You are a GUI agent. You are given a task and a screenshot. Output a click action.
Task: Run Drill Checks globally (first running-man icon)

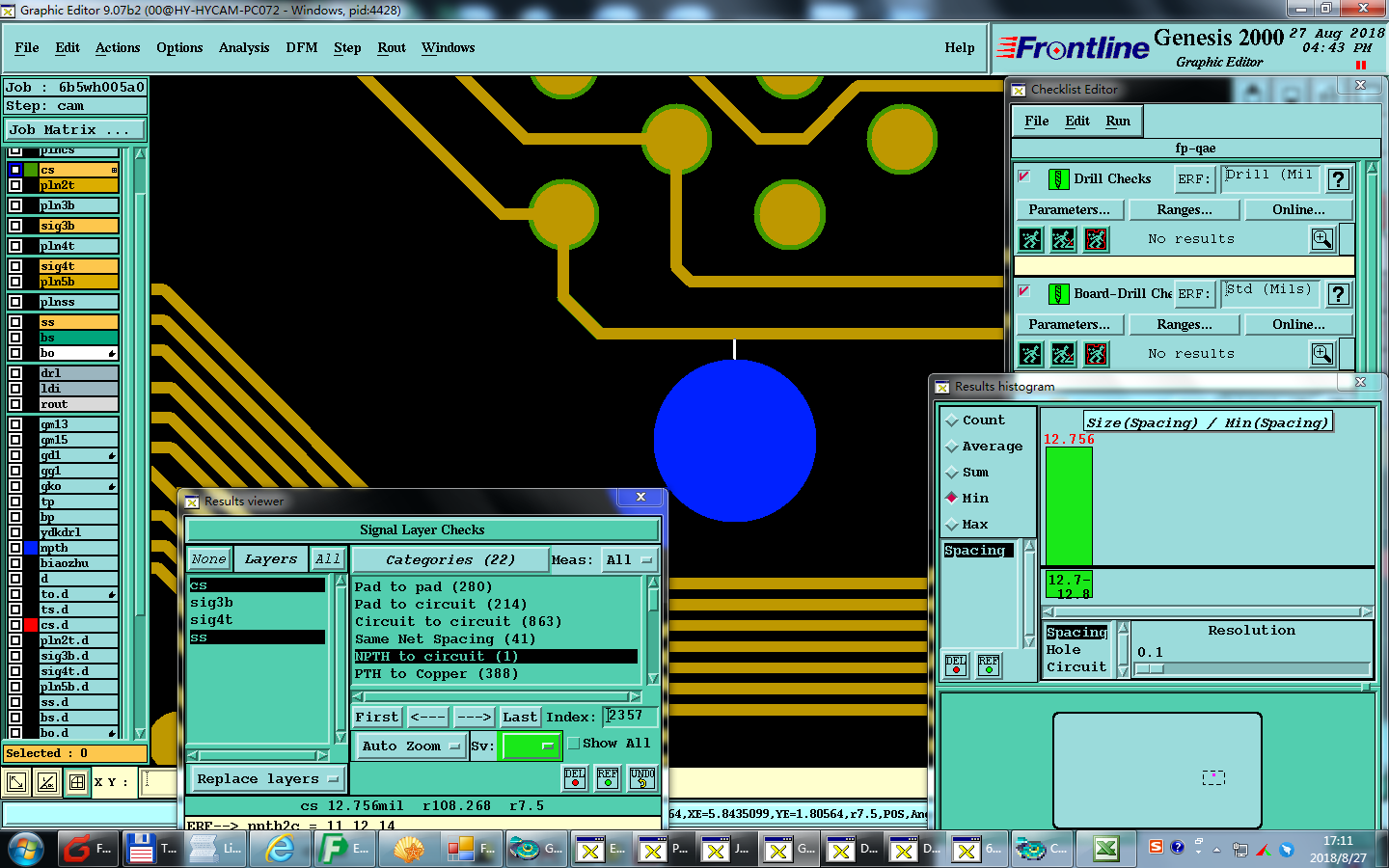point(1031,239)
